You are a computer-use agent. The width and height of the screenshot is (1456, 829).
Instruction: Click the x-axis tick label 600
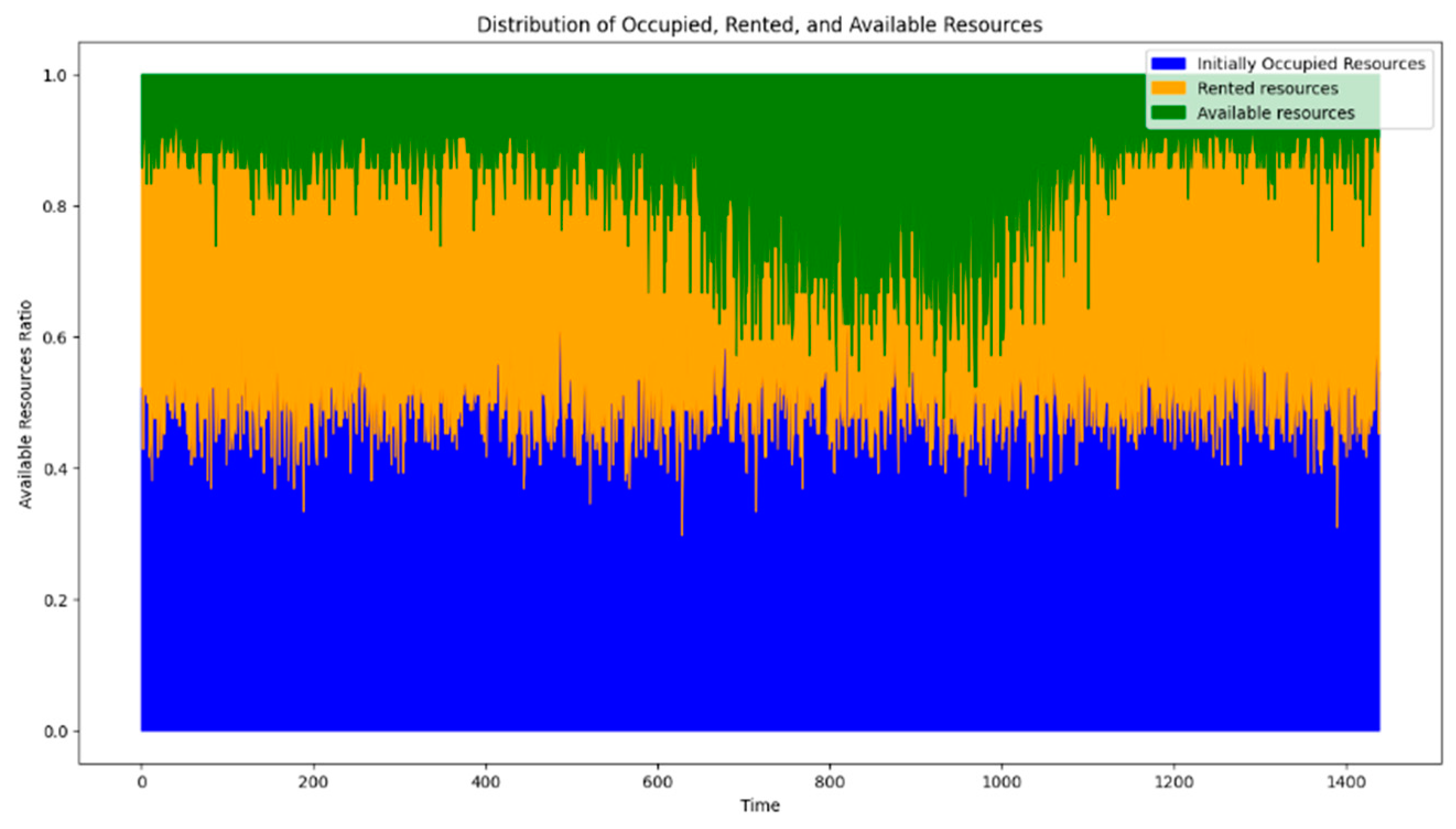(658, 782)
